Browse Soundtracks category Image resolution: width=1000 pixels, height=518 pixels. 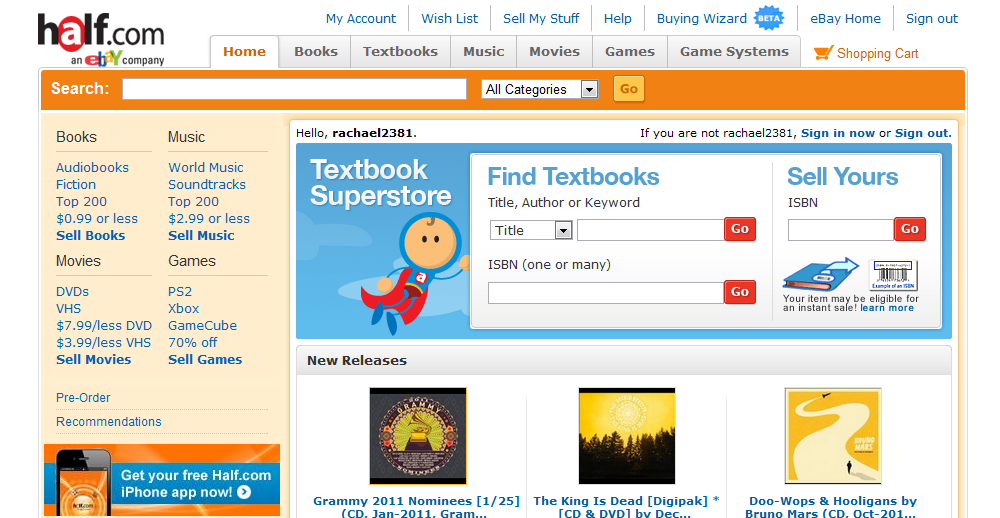[207, 184]
